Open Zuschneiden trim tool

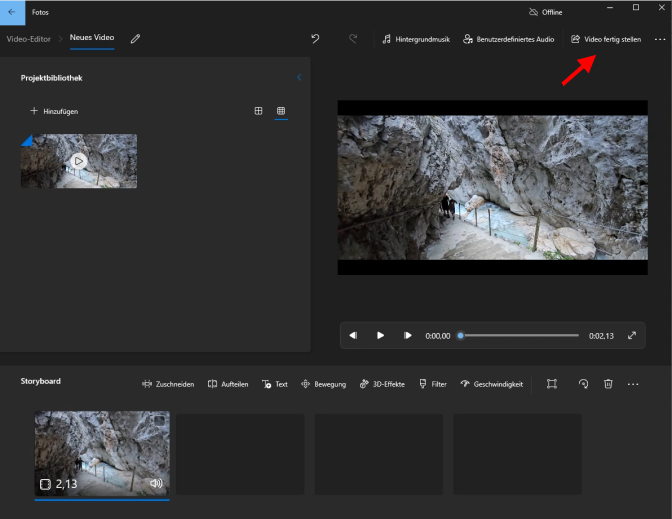(x=168, y=384)
